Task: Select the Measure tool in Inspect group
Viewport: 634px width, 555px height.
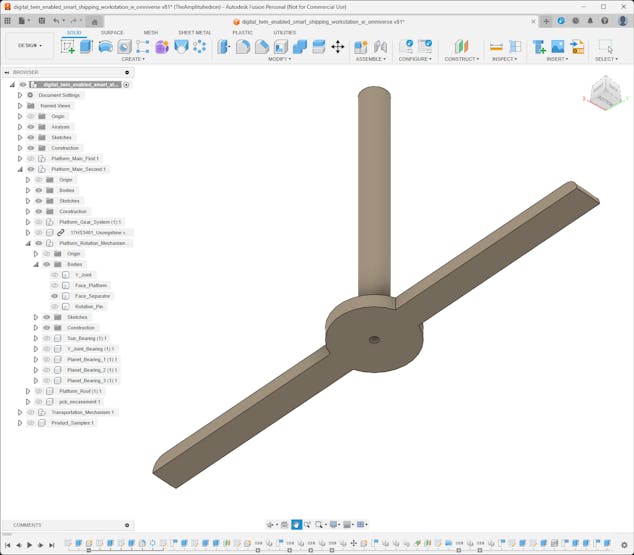Action: click(x=496, y=46)
